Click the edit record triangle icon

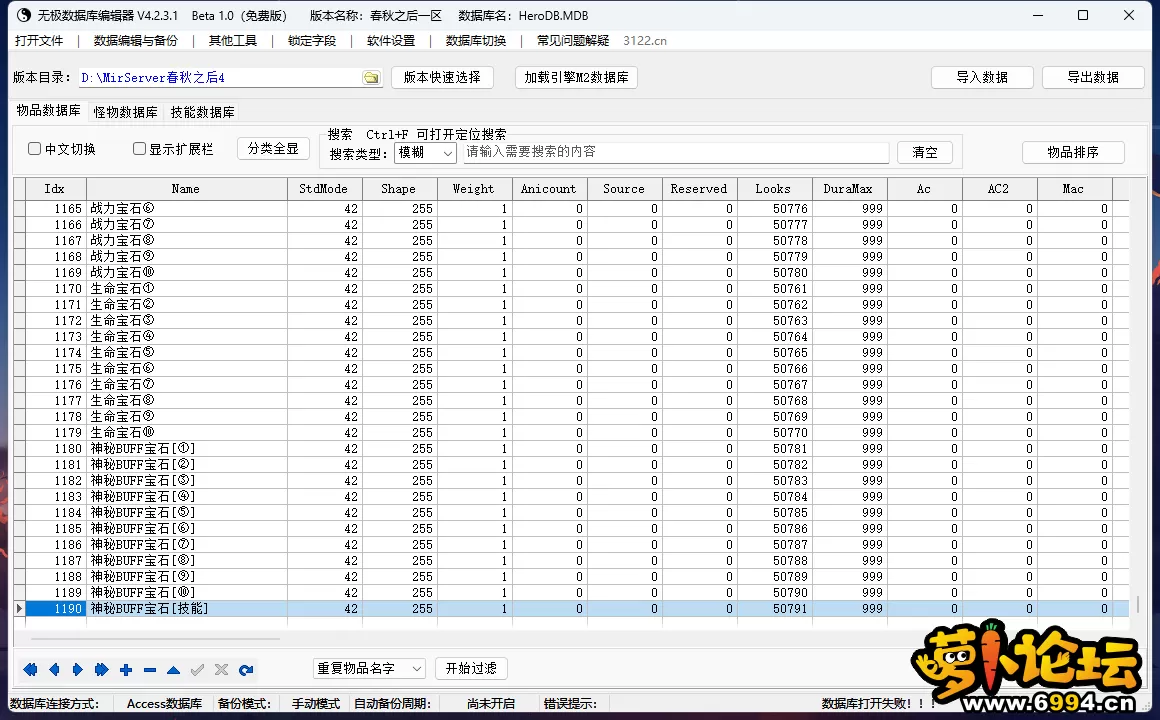click(x=174, y=670)
